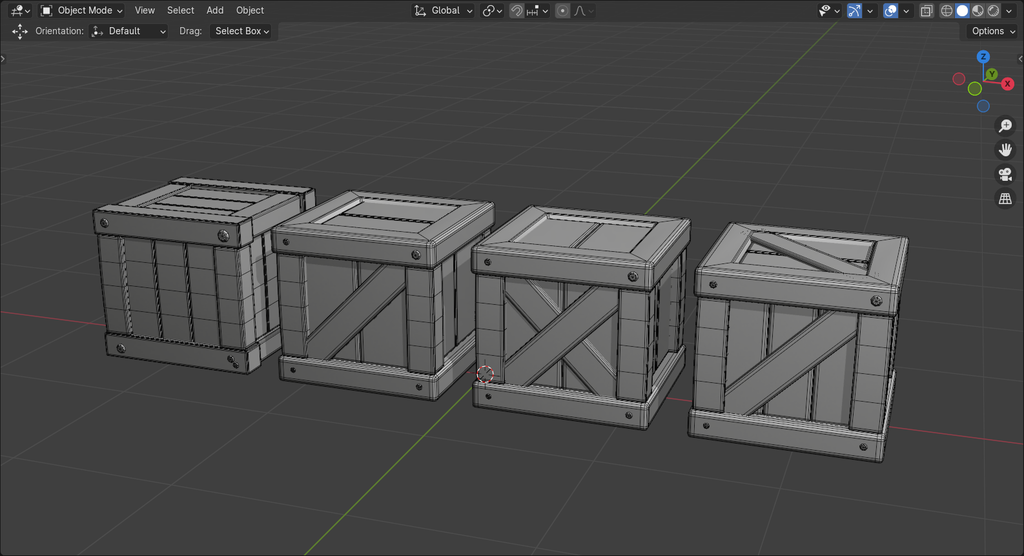Open the Object Mode dropdown
The height and width of the screenshot is (556, 1024).
(82, 10)
